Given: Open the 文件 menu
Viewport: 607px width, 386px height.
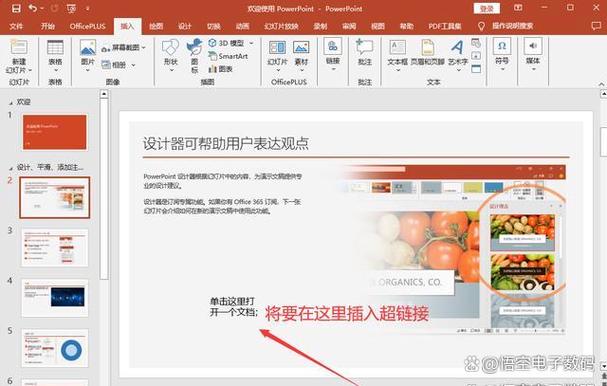Looking at the screenshot, I should pos(16,26).
